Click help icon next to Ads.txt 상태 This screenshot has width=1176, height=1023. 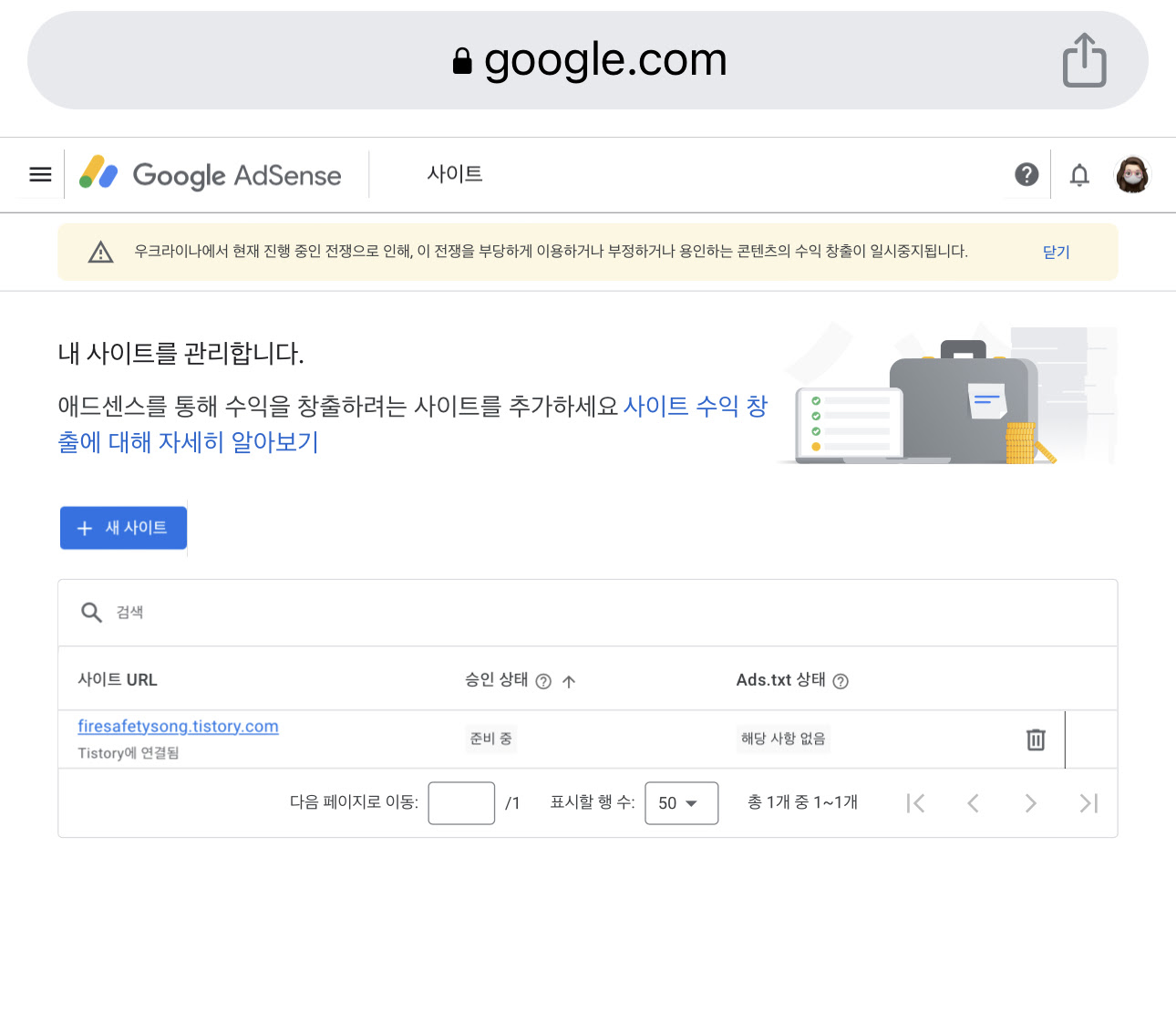(841, 681)
